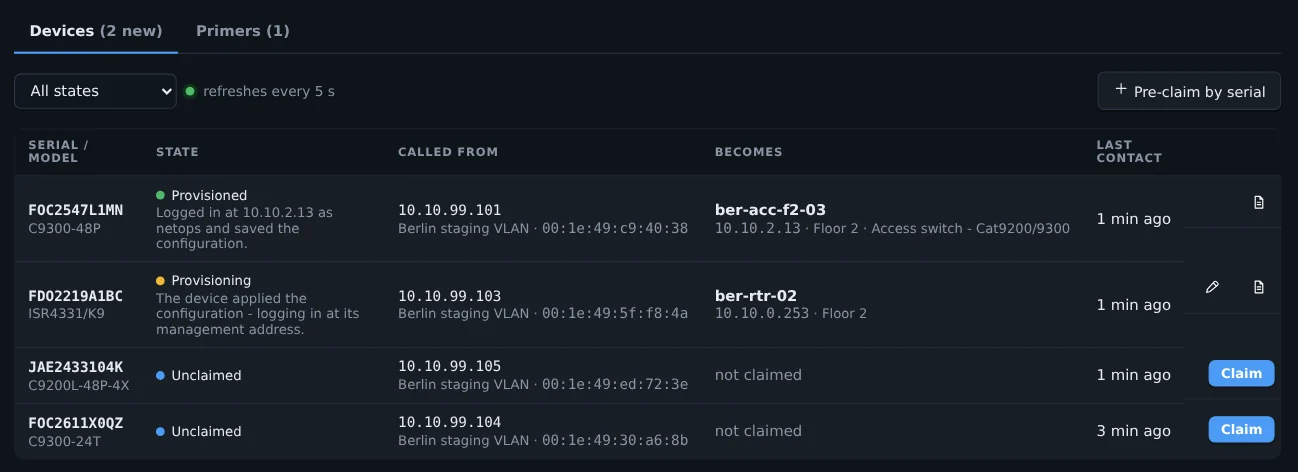The width and height of the screenshot is (1298, 472).
Task: Click the State column header
Action: pos(177,152)
